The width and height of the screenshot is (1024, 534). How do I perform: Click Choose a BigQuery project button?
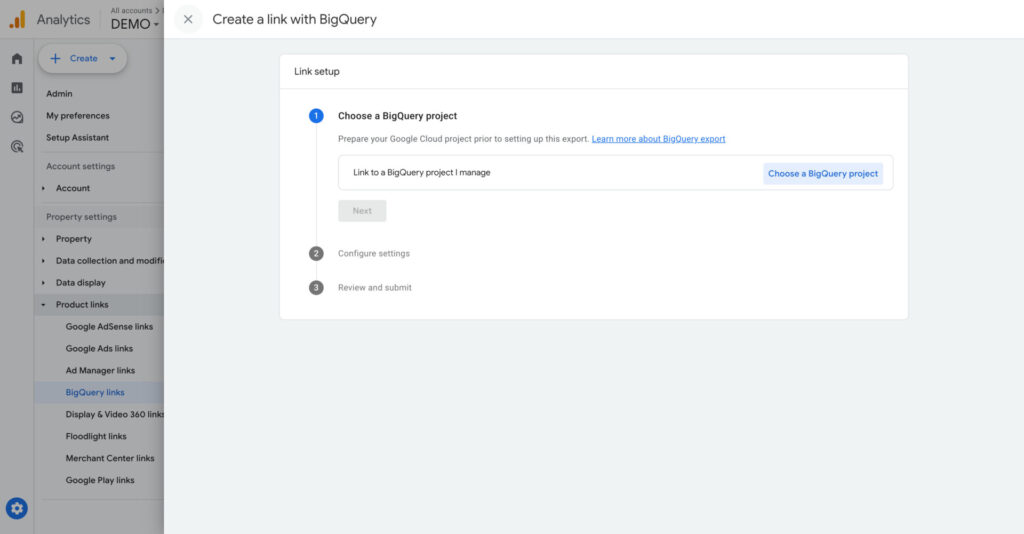[x=823, y=173]
